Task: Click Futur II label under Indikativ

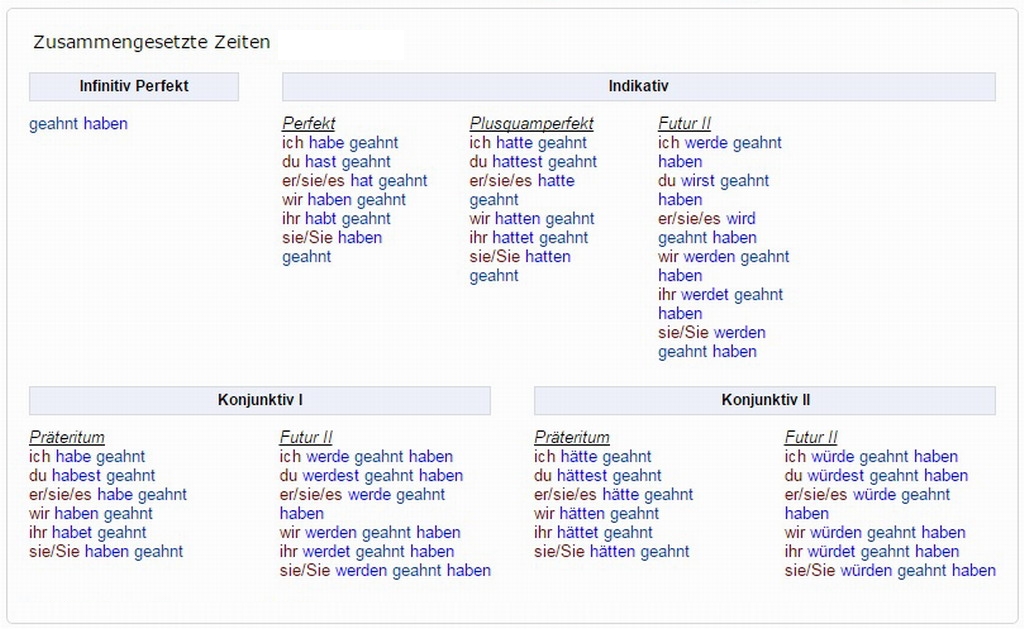Action: tap(684, 124)
